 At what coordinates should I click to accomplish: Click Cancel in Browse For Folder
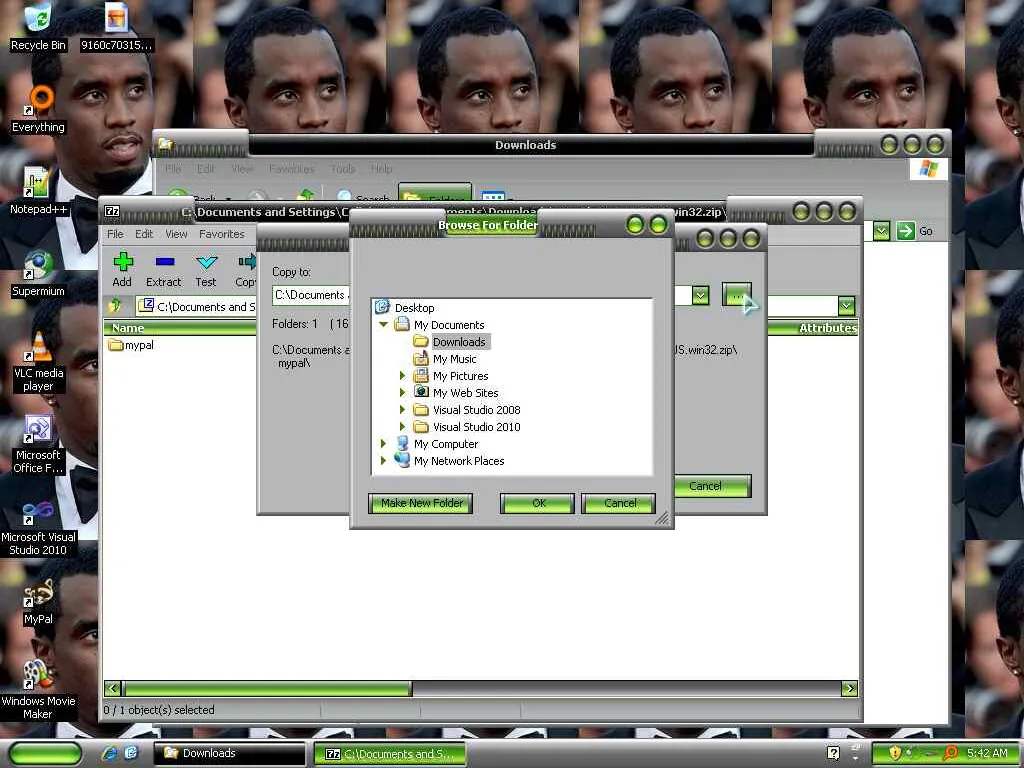click(619, 503)
